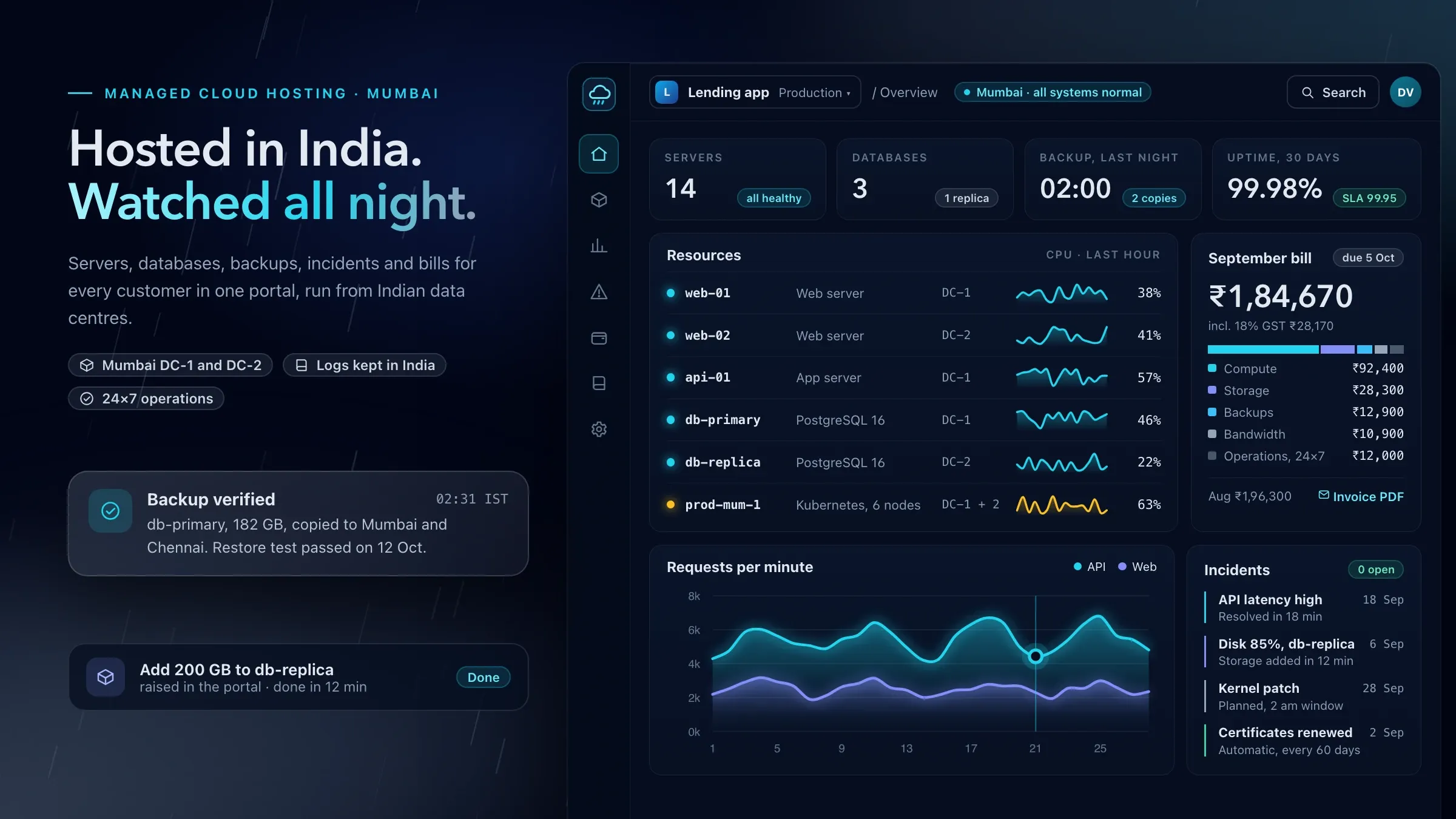Open the storage disk sidebar icon
The height and width of the screenshot is (819, 1456).
click(x=599, y=383)
